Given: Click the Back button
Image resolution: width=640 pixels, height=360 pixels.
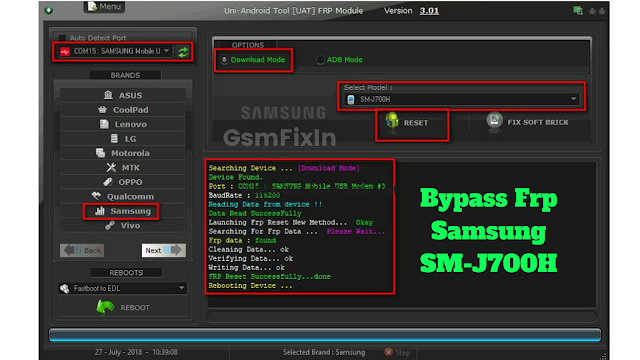Looking at the screenshot, I should click(x=82, y=250).
